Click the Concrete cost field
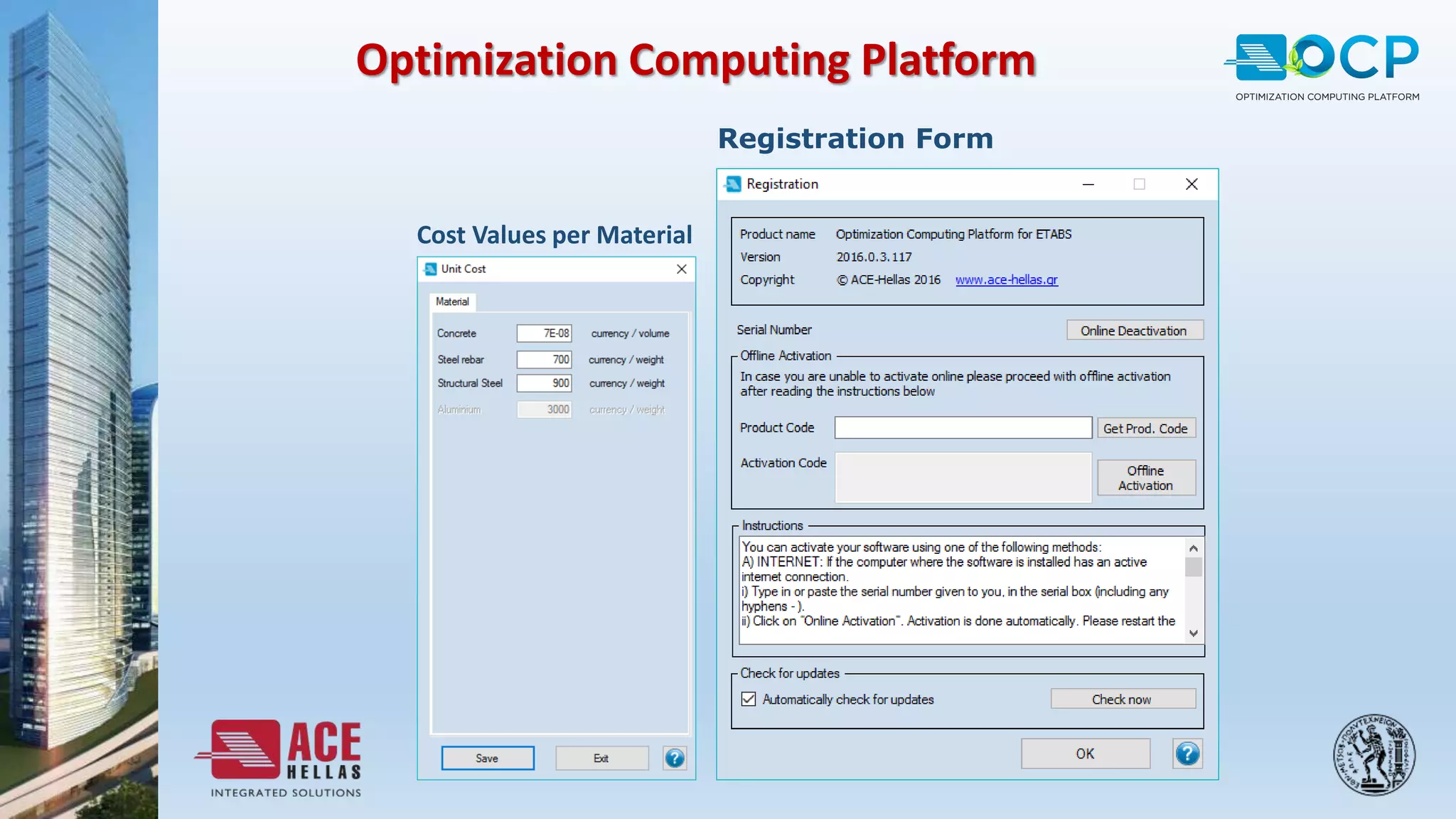1456x819 pixels. click(x=544, y=333)
